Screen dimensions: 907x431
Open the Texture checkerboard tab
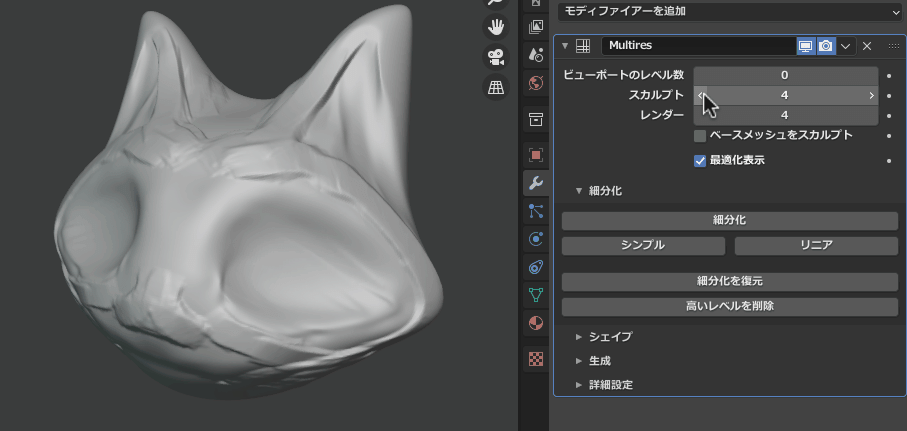click(536, 359)
